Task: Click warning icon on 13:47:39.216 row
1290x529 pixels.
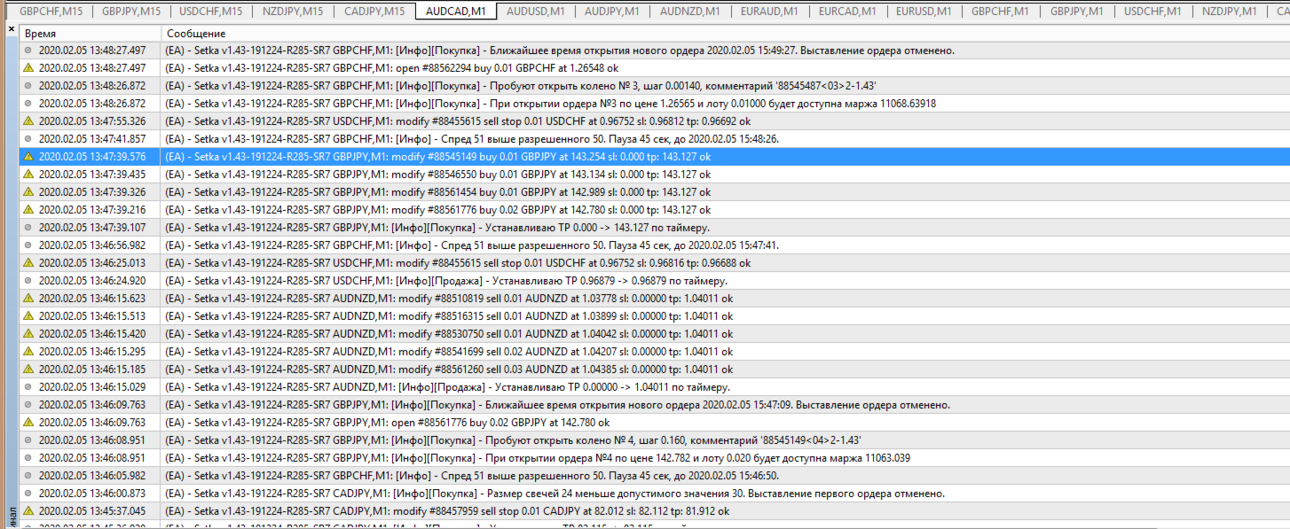Action: click(x=28, y=210)
